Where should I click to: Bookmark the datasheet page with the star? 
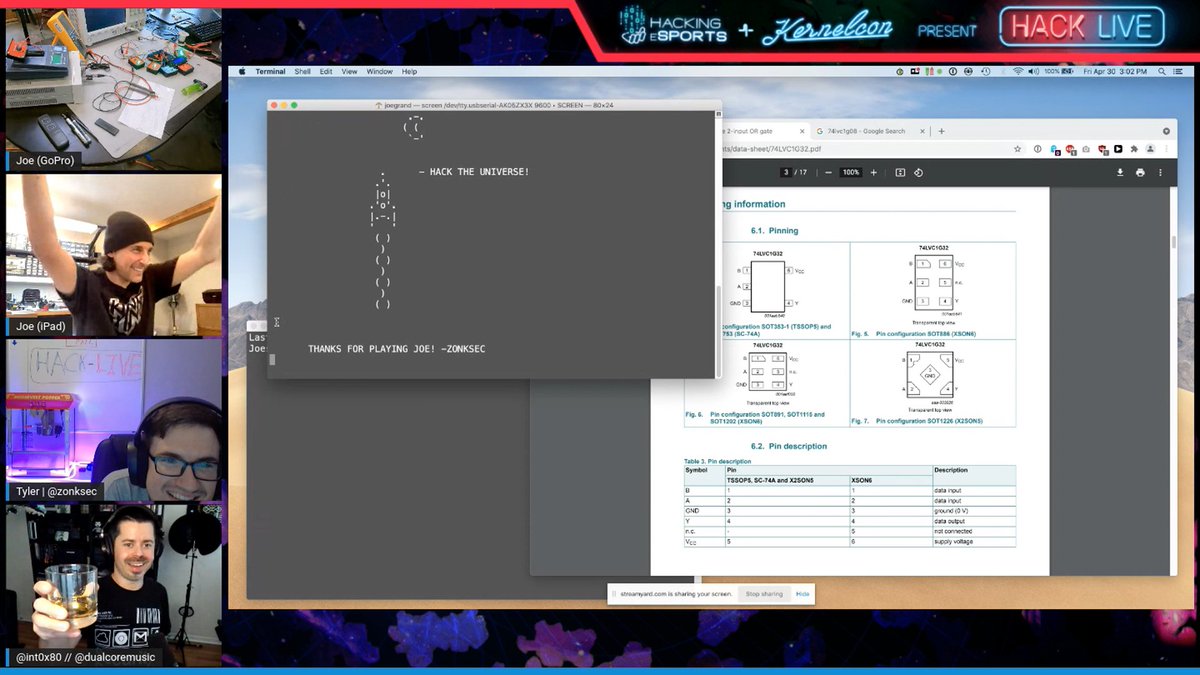[1017, 147]
